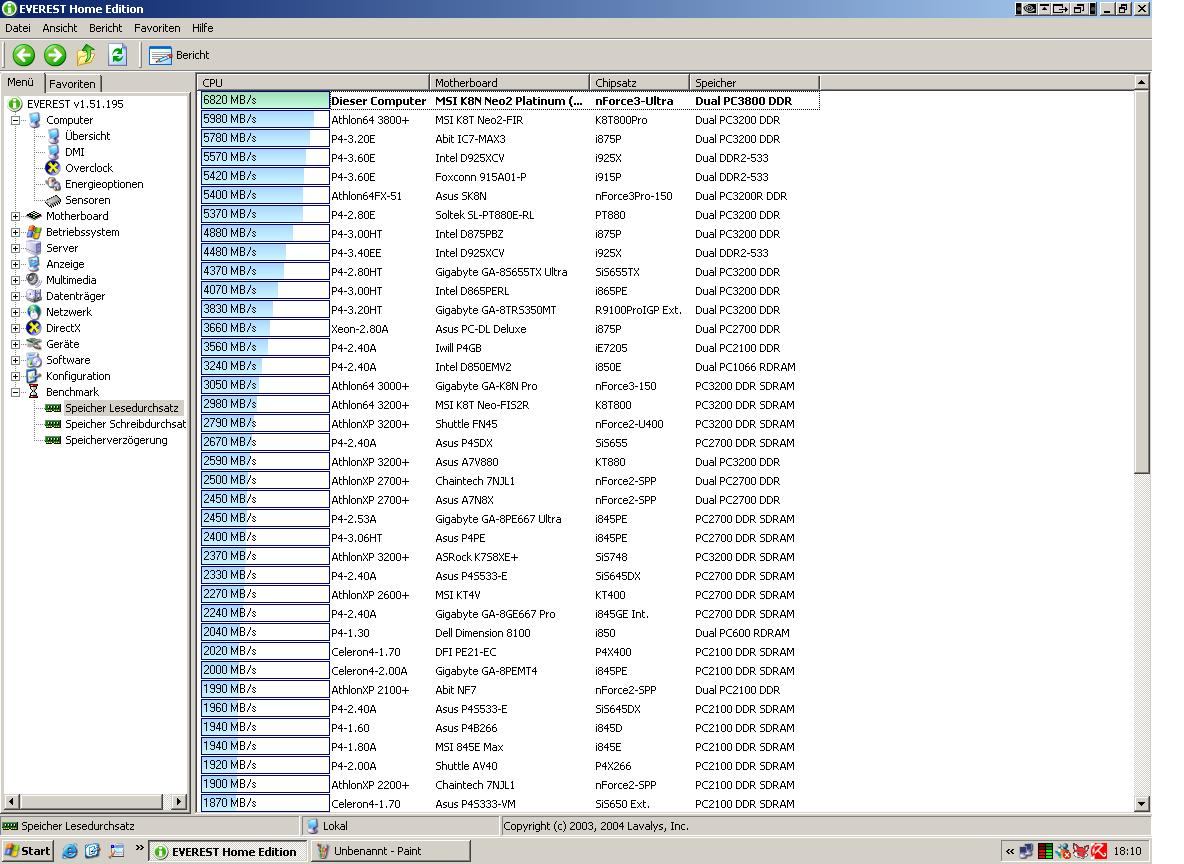Expand hidden tray icons chevron

tap(1010, 851)
